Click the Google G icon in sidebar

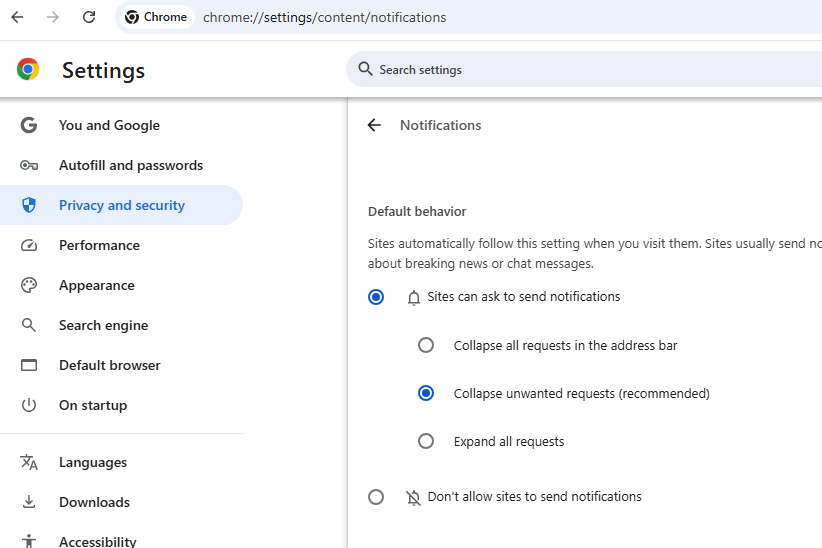coord(29,125)
